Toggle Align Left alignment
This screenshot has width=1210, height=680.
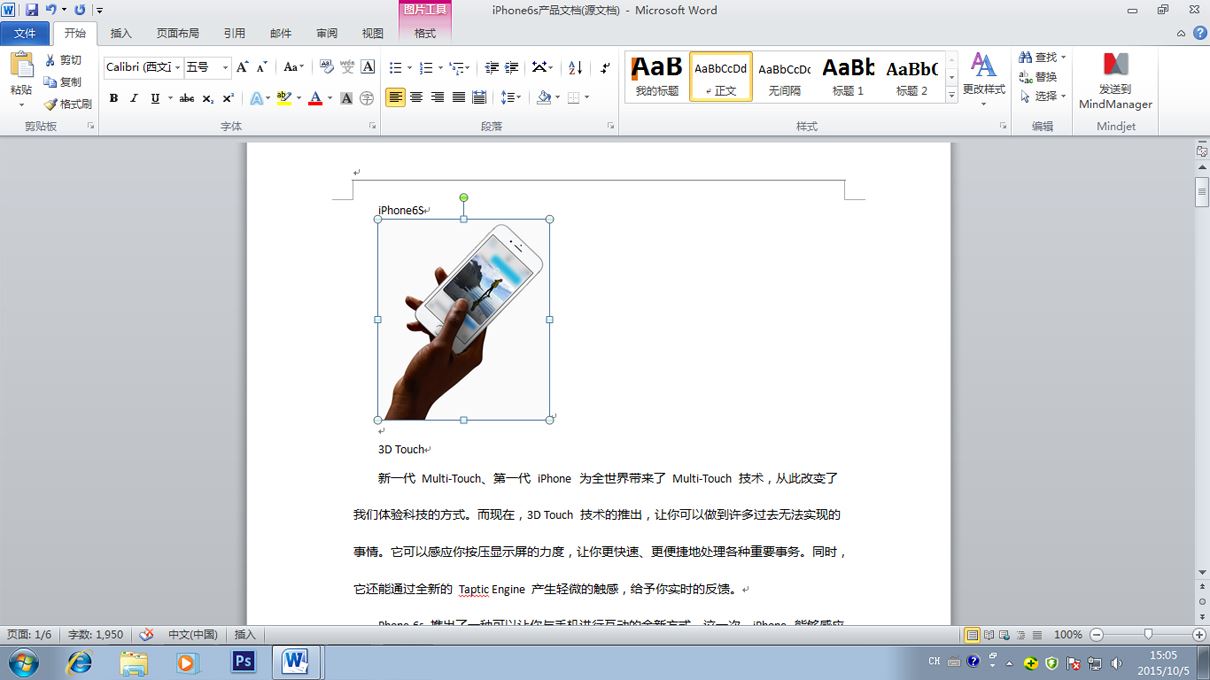(x=395, y=98)
